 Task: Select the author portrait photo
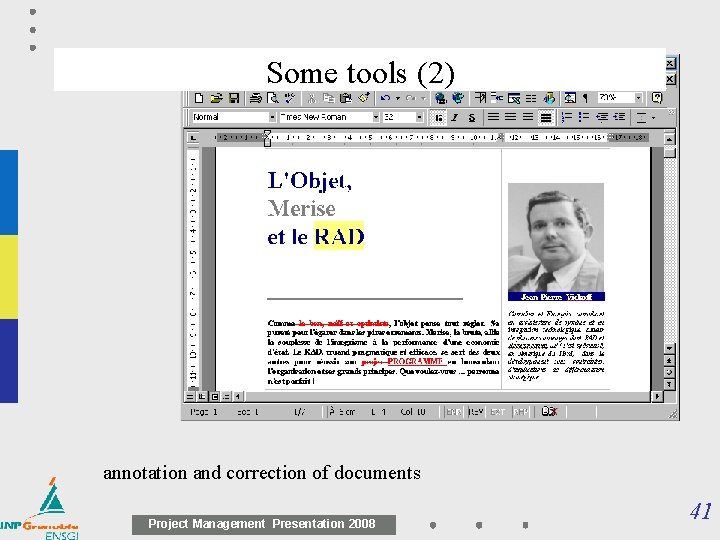tap(556, 237)
